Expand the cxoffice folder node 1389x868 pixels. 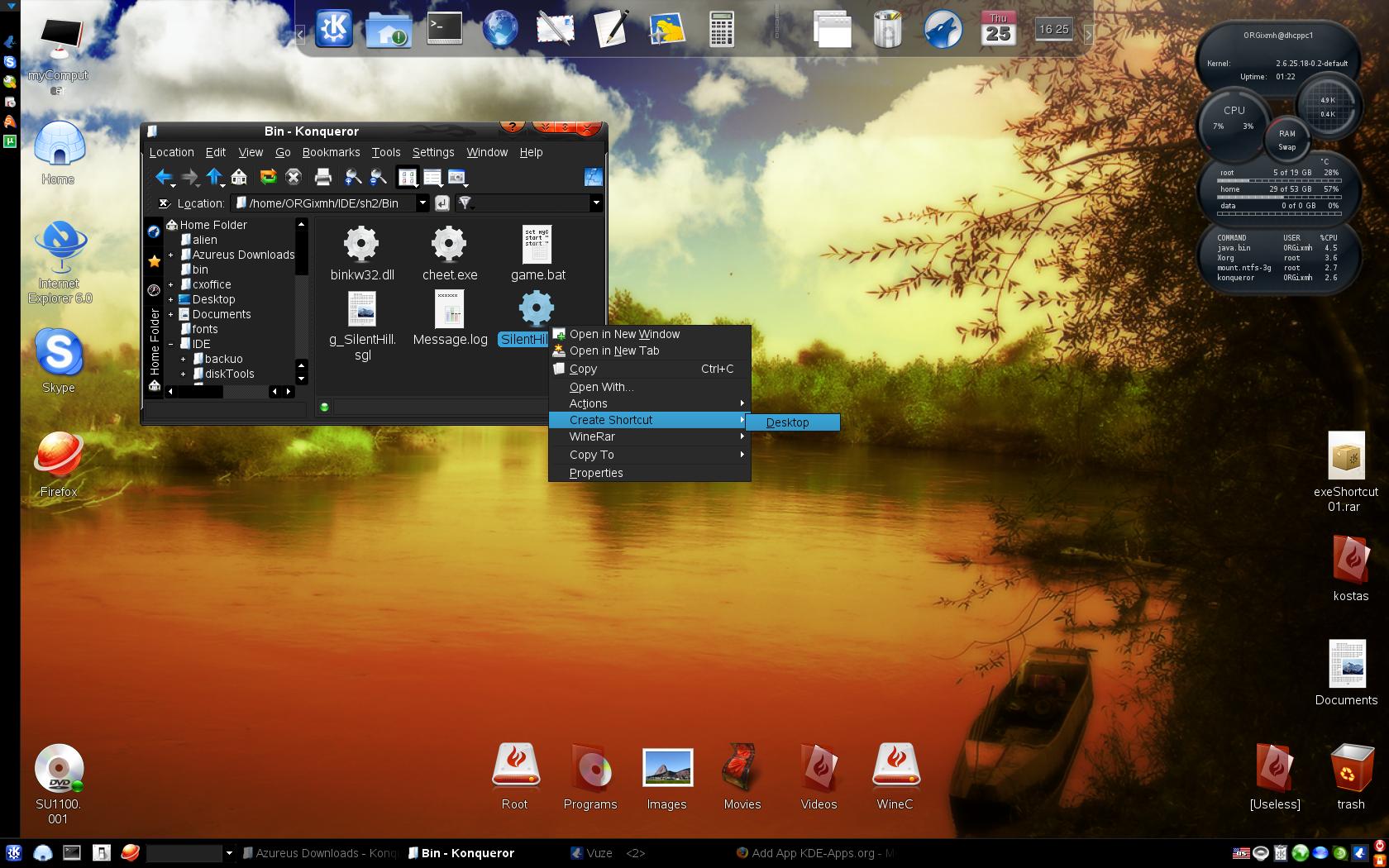coord(171,284)
